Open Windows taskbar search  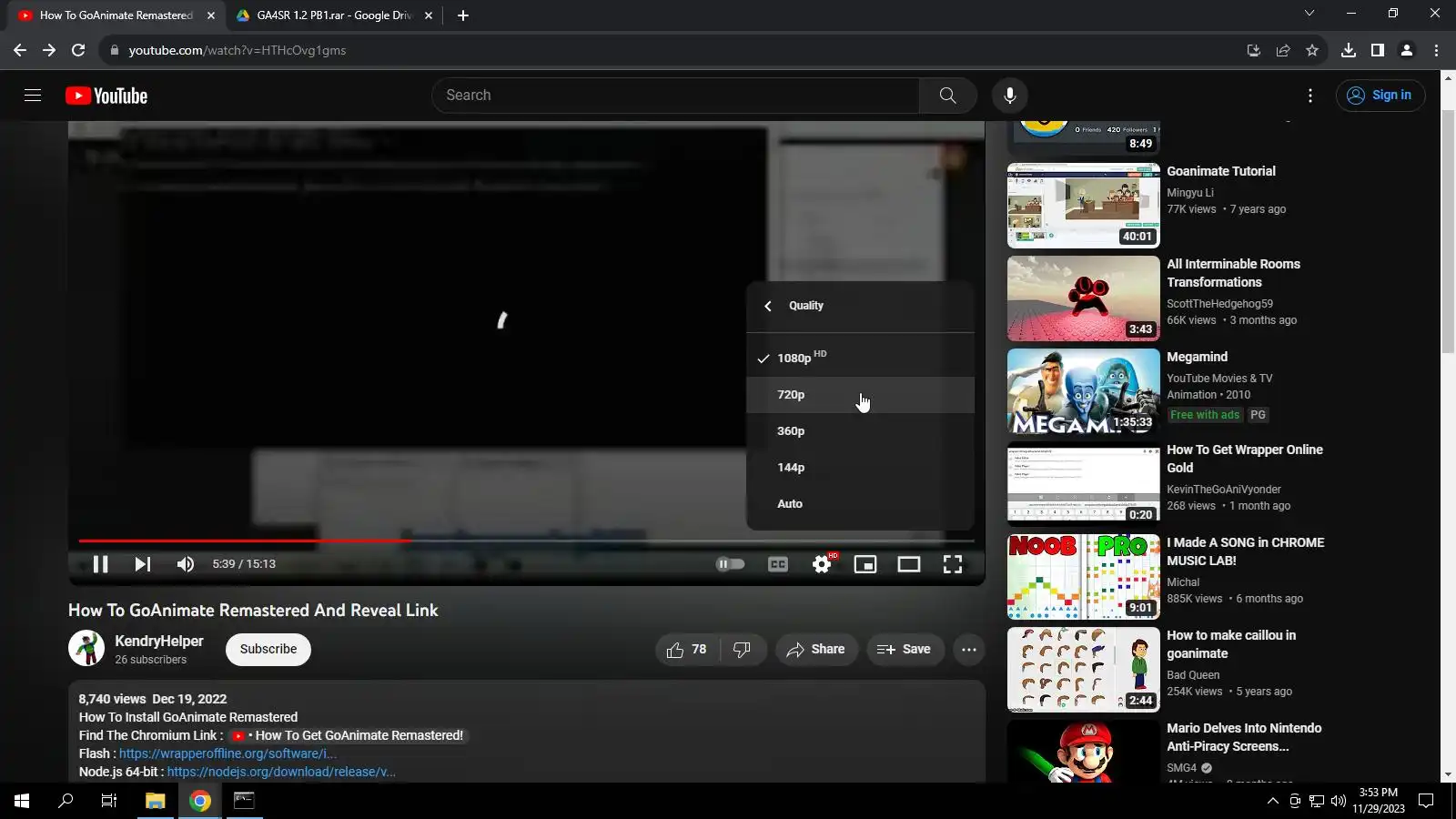(x=66, y=801)
